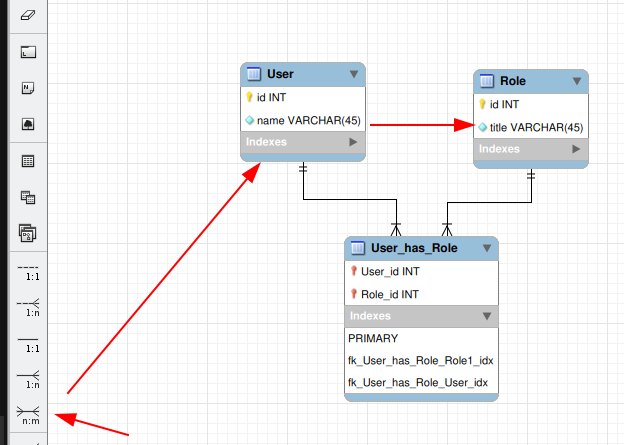Collapse the Role table using header arrow
This screenshot has width=624, height=445.
pyautogui.click(x=576, y=81)
